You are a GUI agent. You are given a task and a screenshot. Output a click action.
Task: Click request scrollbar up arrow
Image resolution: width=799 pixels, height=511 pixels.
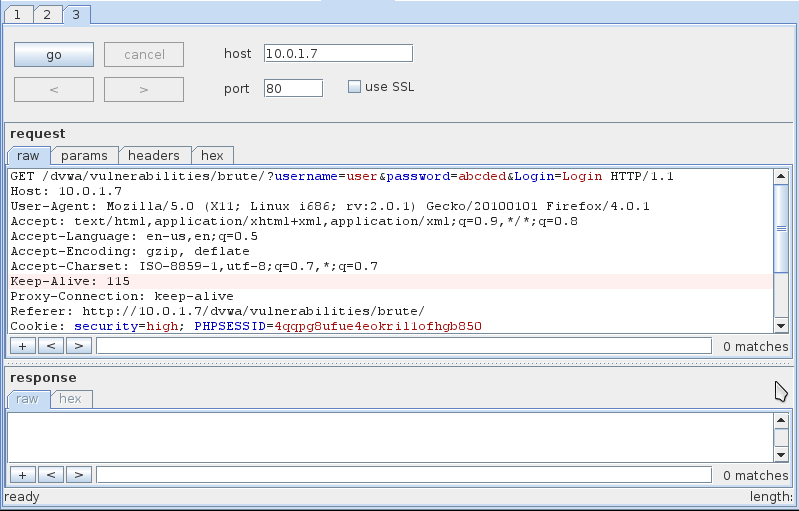[781, 177]
